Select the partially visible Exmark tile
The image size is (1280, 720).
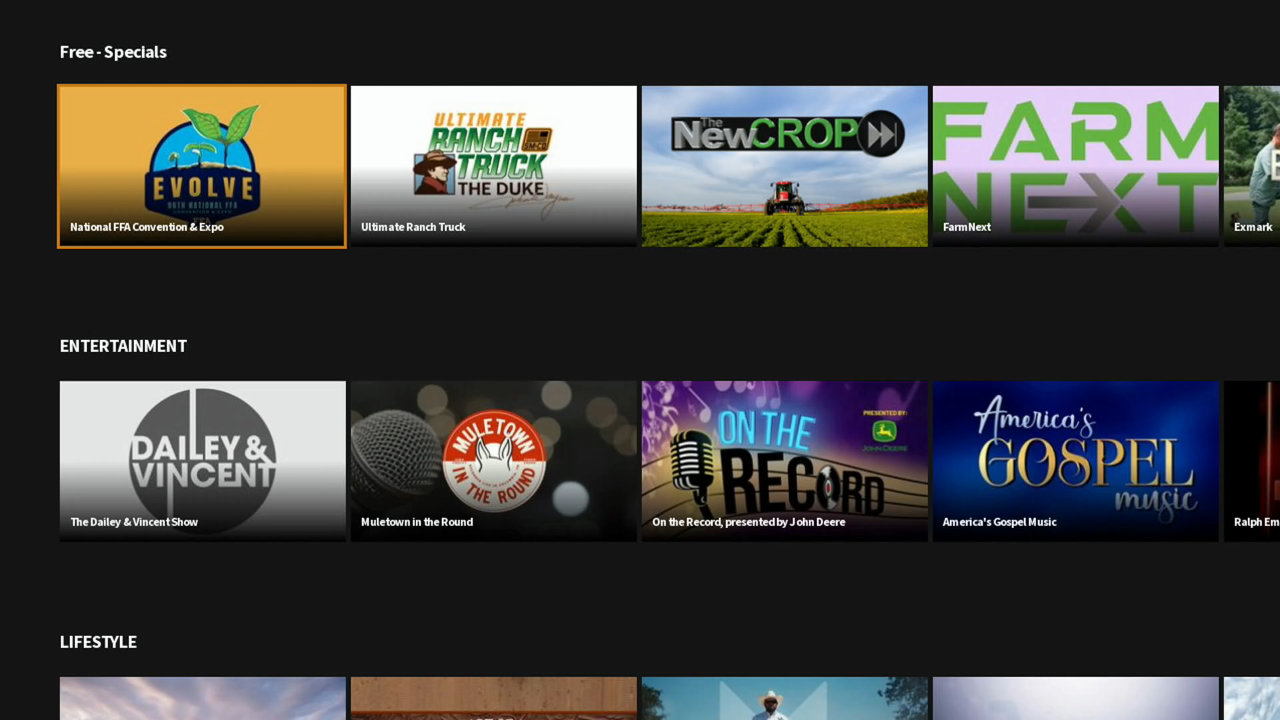click(x=1252, y=166)
